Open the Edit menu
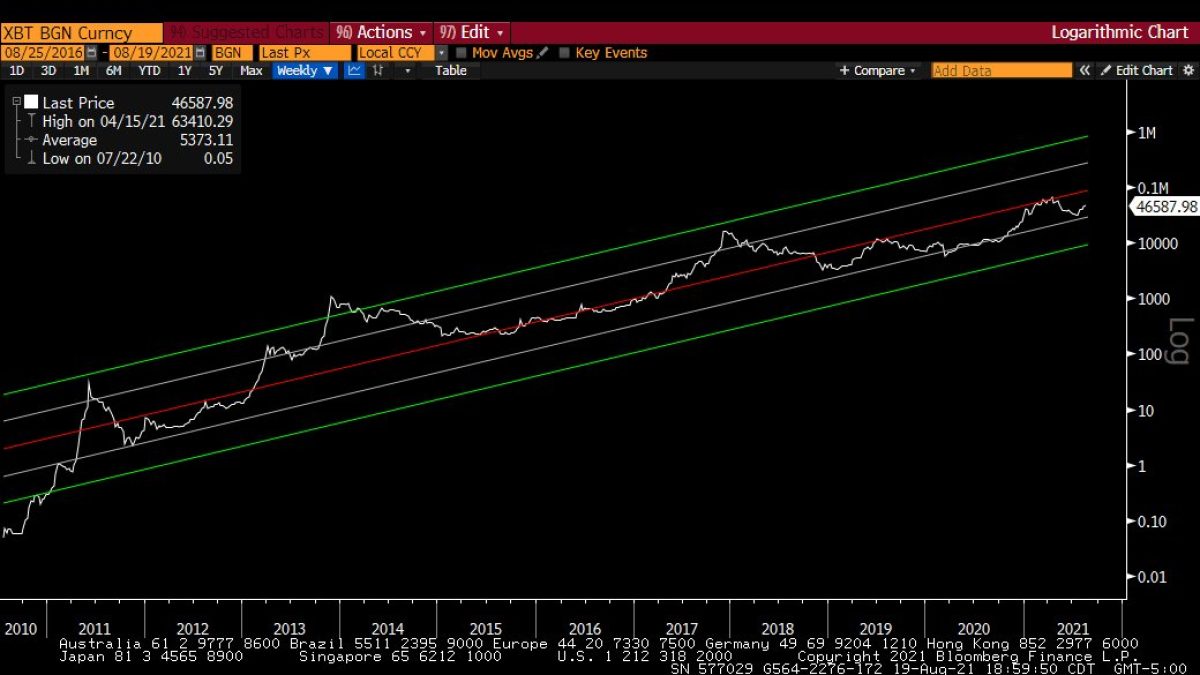Viewport: 1200px width, 675px height. tap(474, 32)
